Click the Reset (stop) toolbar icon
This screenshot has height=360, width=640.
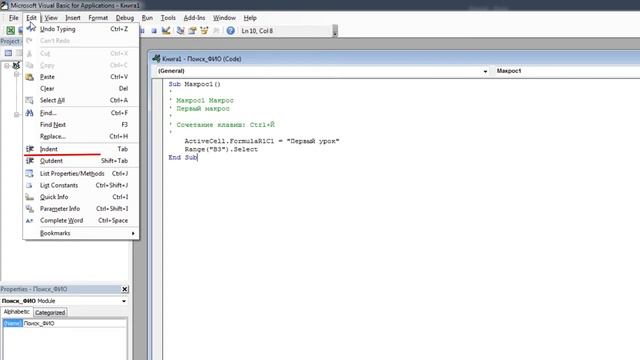154,31
